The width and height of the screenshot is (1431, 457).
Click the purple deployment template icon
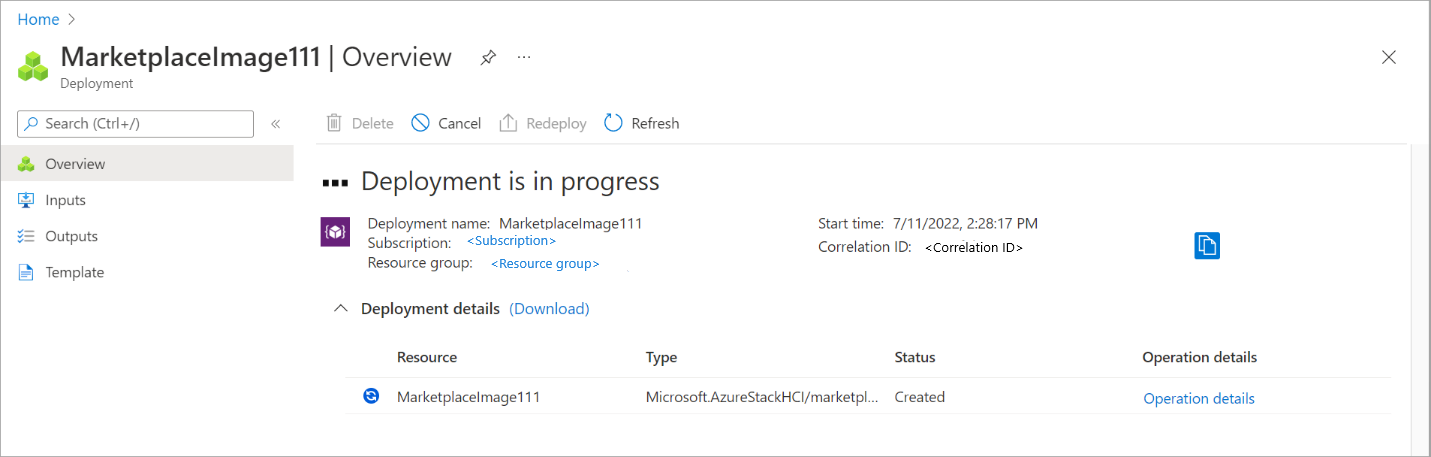(335, 231)
